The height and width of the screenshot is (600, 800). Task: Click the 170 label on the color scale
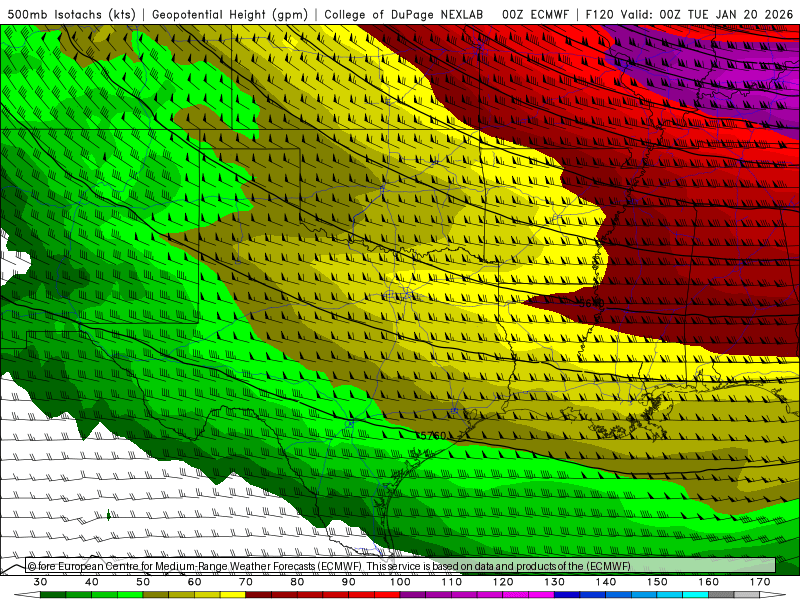click(x=760, y=582)
